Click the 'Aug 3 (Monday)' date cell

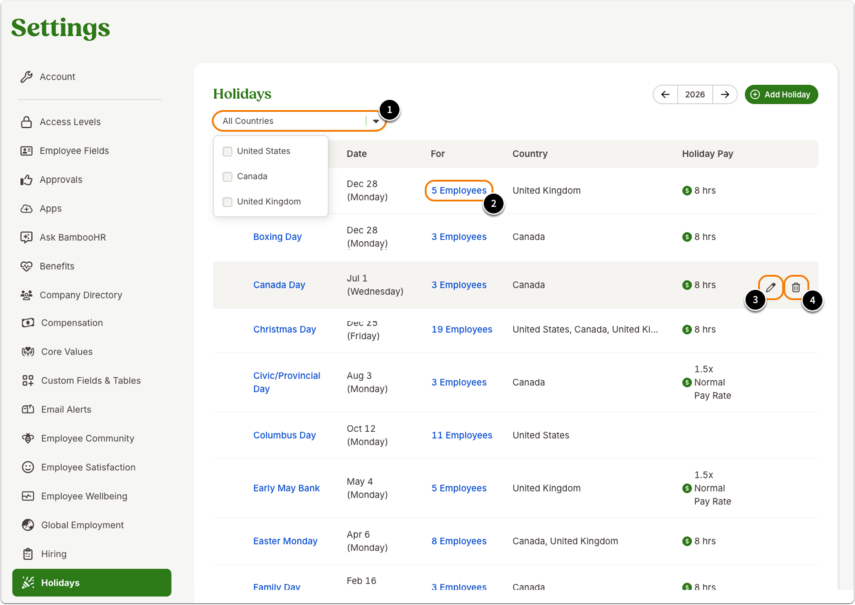pos(367,382)
